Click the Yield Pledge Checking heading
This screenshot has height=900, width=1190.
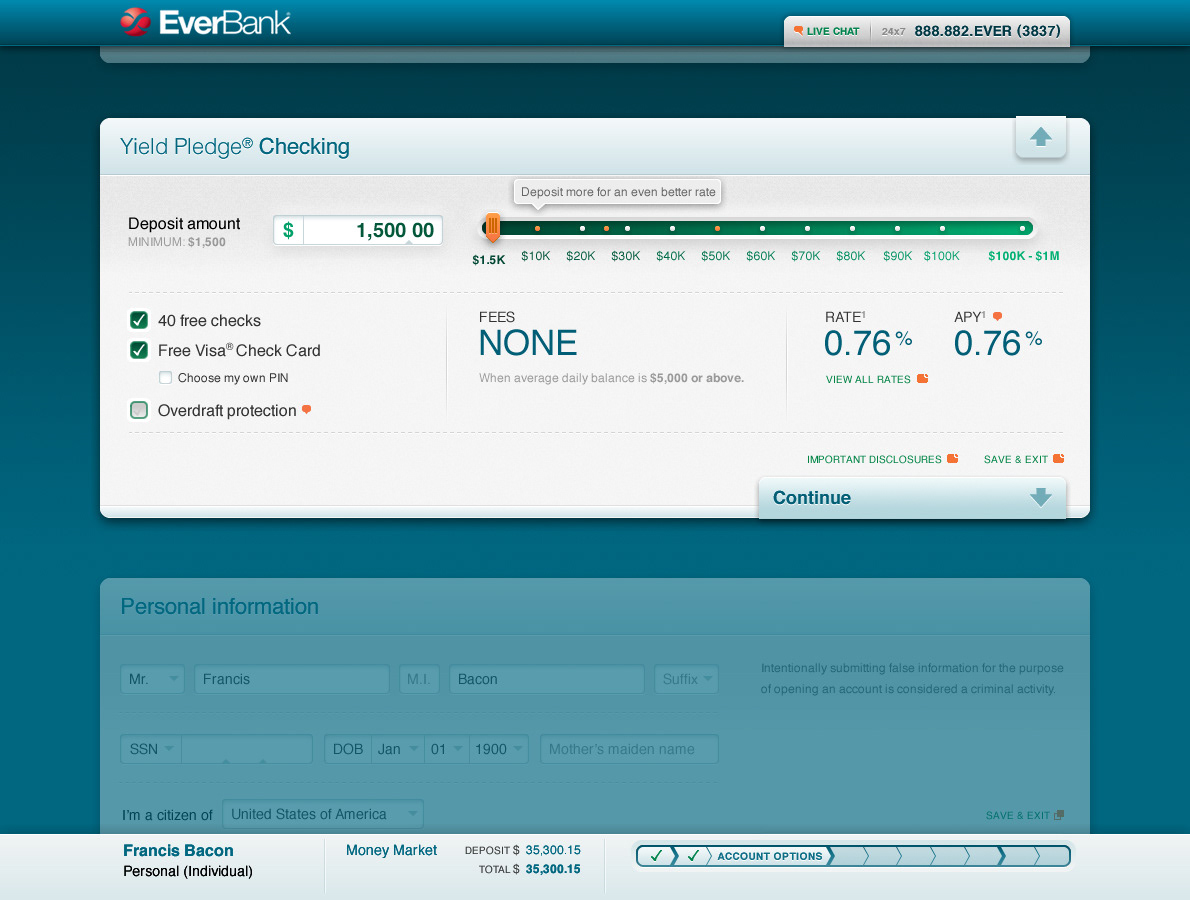click(x=235, y=146)
